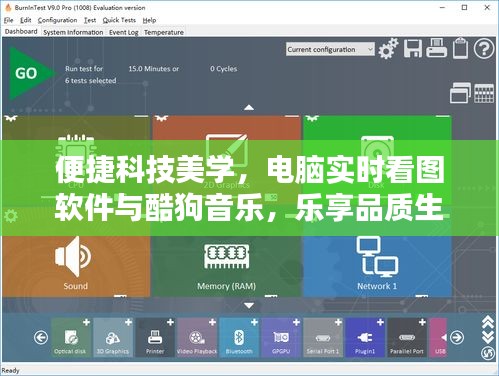Image resolution: width=499 pixels, height=376 pixels.
Task: Click the Video Playback test icon
Action: (x=197, y=338)
